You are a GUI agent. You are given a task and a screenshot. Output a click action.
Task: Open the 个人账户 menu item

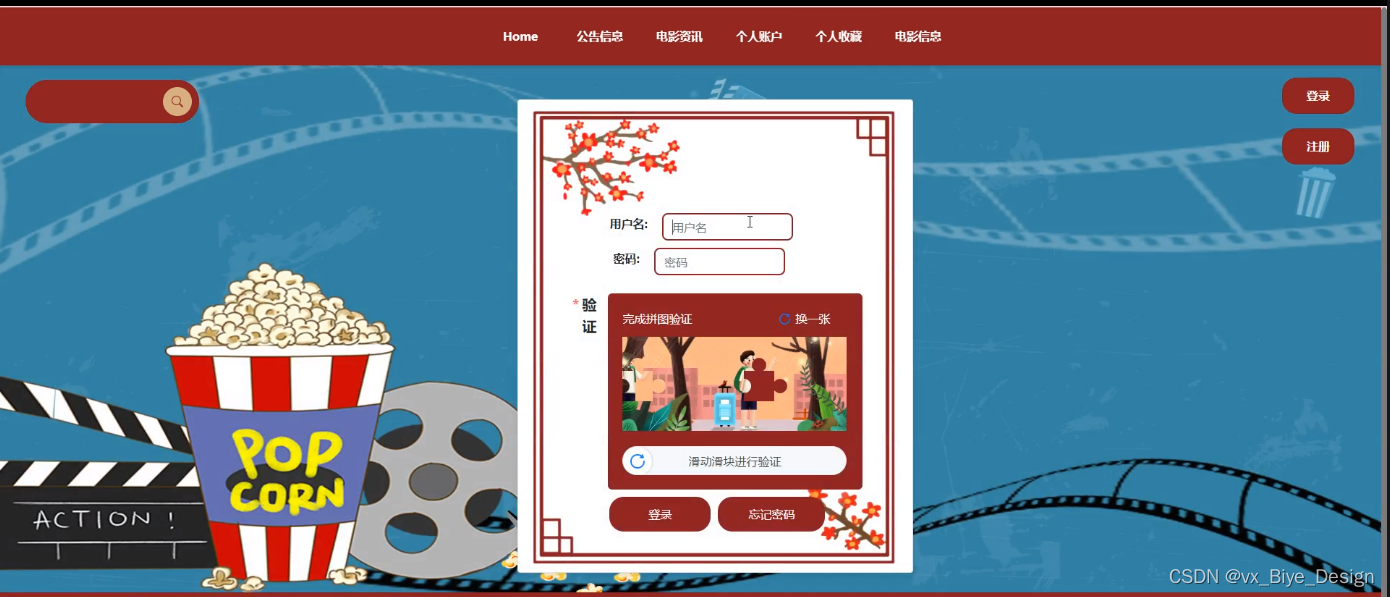point(759,37)
